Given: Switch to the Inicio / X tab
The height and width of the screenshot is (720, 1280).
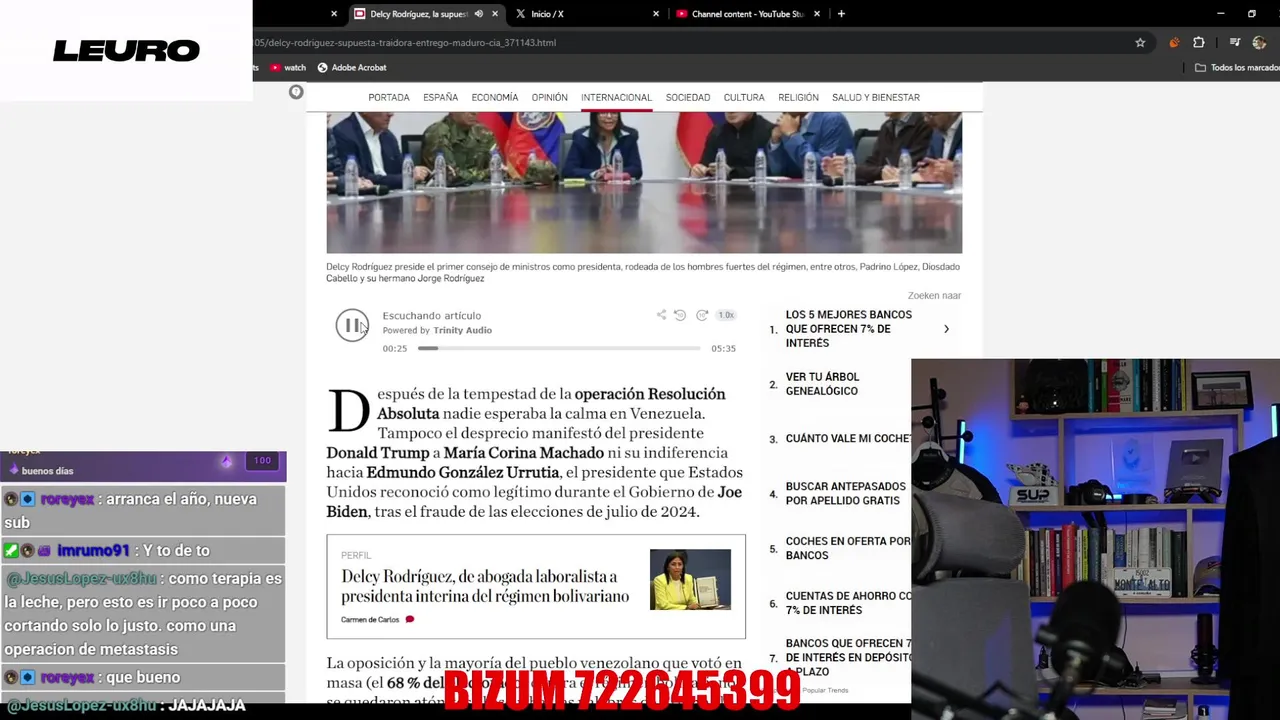Looking at the screenshot, I should coord(548,14).
